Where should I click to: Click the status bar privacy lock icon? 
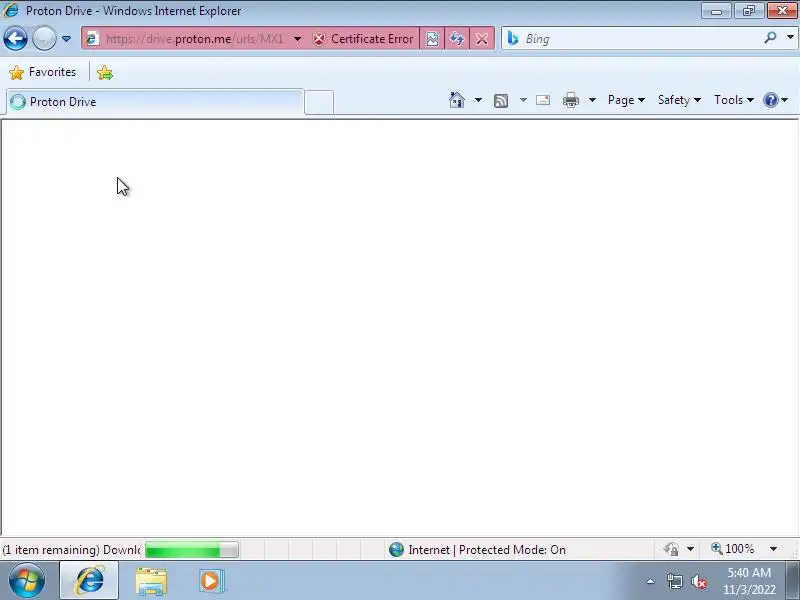coord(671,549)
